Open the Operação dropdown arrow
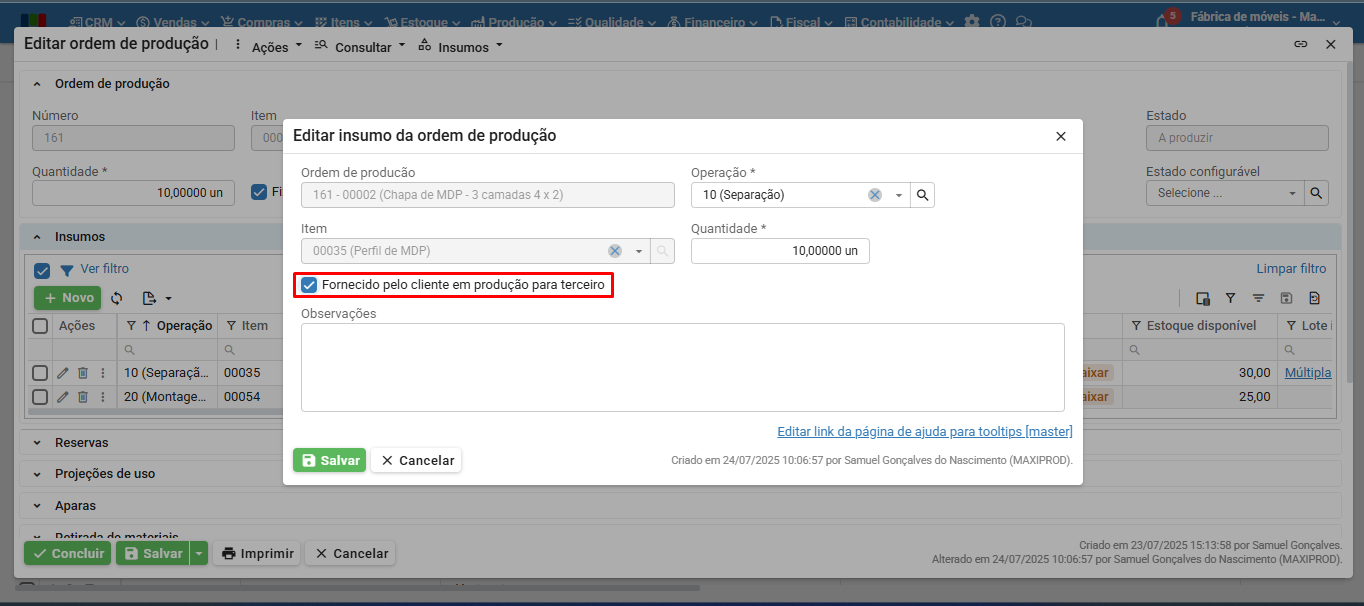Image resolution: width=1364 pixels, height=606 pixels. pyautogui.click(x=898, y=195)
